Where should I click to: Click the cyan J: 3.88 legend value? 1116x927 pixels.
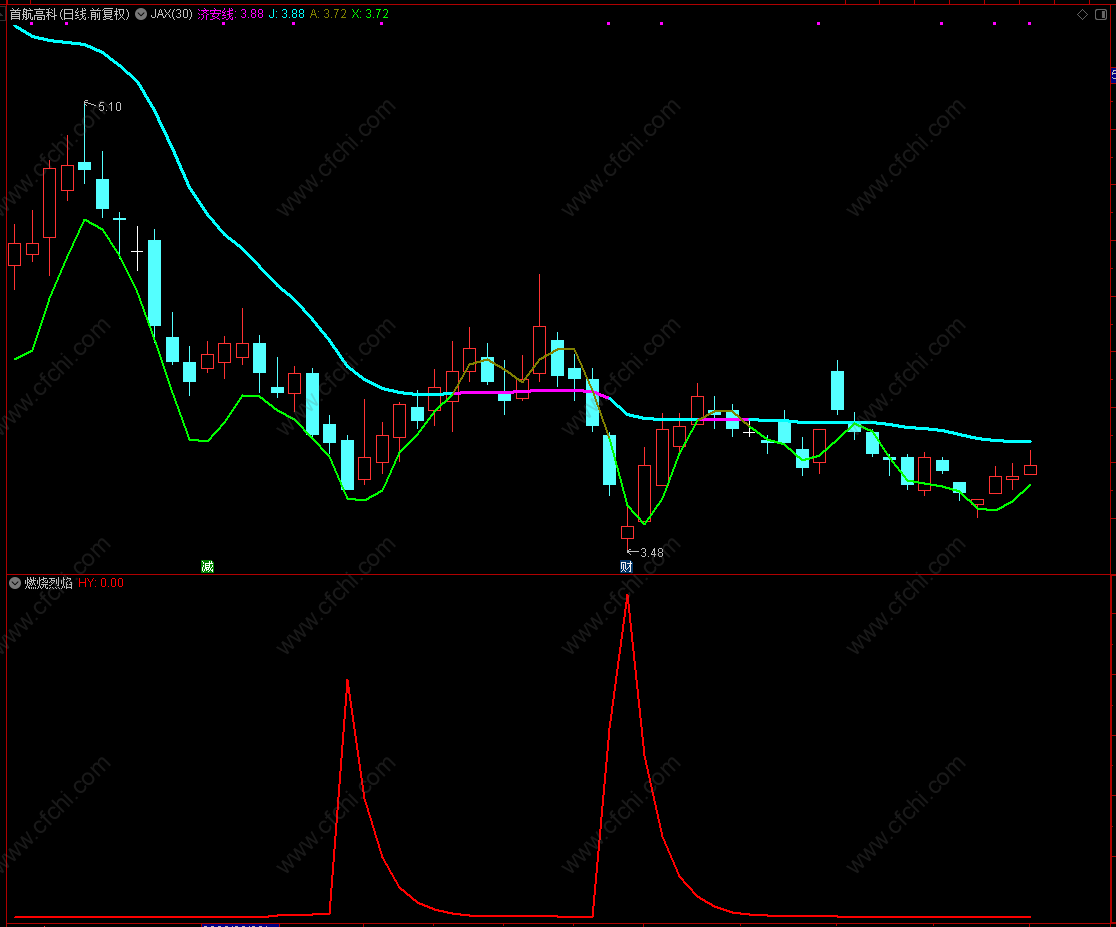pos(287,14)
